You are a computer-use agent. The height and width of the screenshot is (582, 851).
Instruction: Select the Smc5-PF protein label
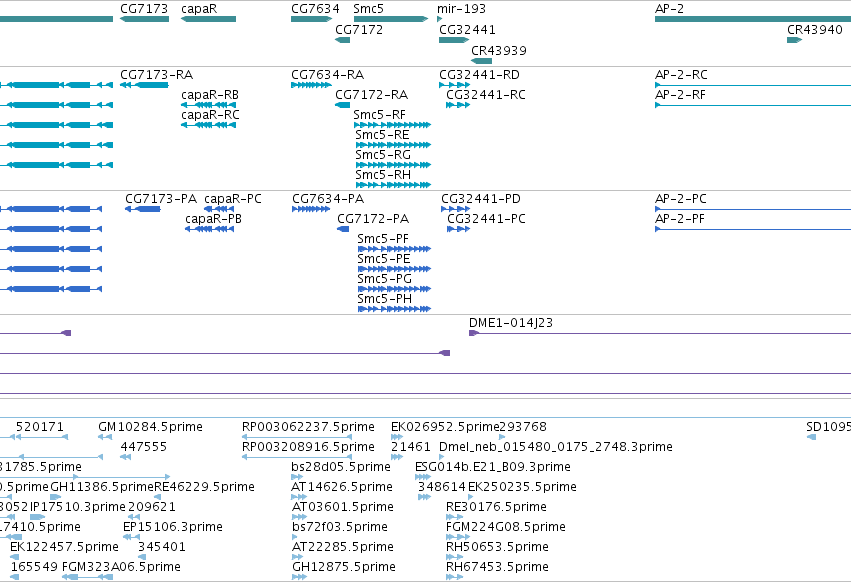point(383,239)
